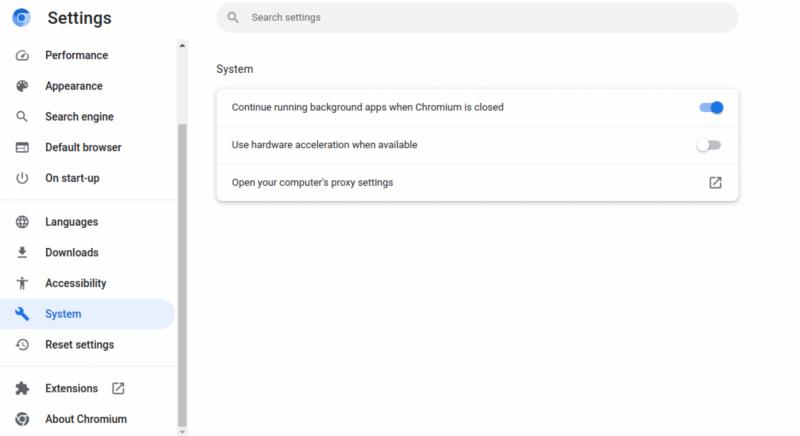
Task: Focus the Search settings field
Action: point(477,17)
